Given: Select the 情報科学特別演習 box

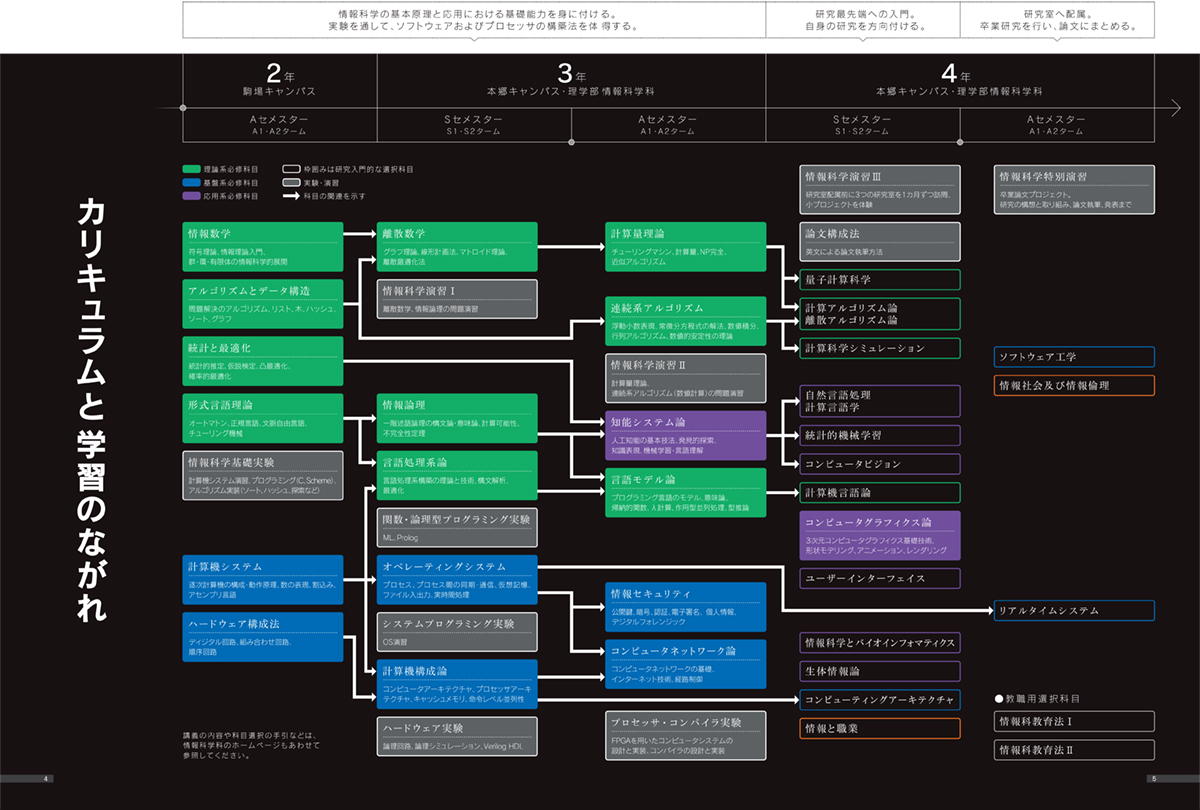Looking at the screenshot, I should coord(1075,190).
